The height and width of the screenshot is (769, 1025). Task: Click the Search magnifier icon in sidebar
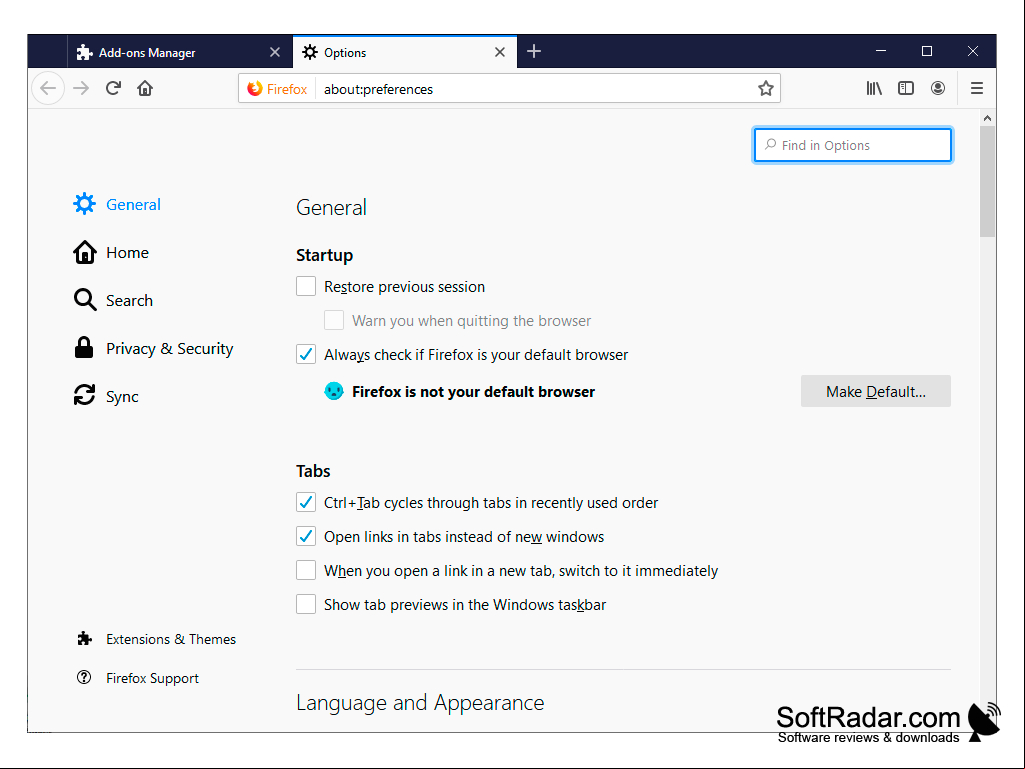[x=84, y=300]
